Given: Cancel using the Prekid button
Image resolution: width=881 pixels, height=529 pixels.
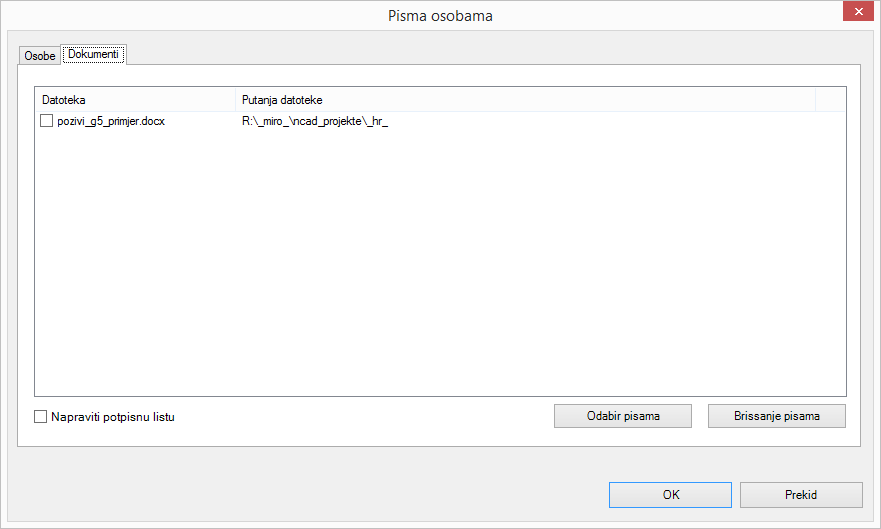Looking at the screenshot, I should [801, 495].
